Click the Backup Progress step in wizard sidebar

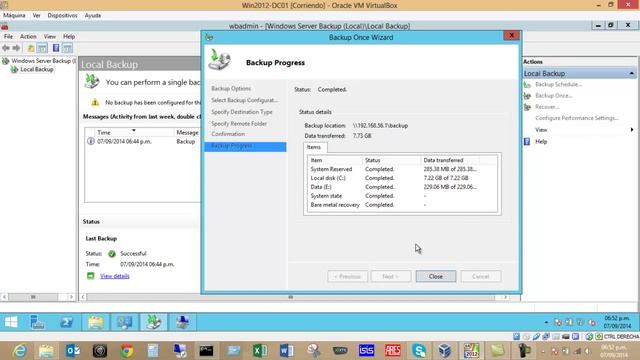245,146
